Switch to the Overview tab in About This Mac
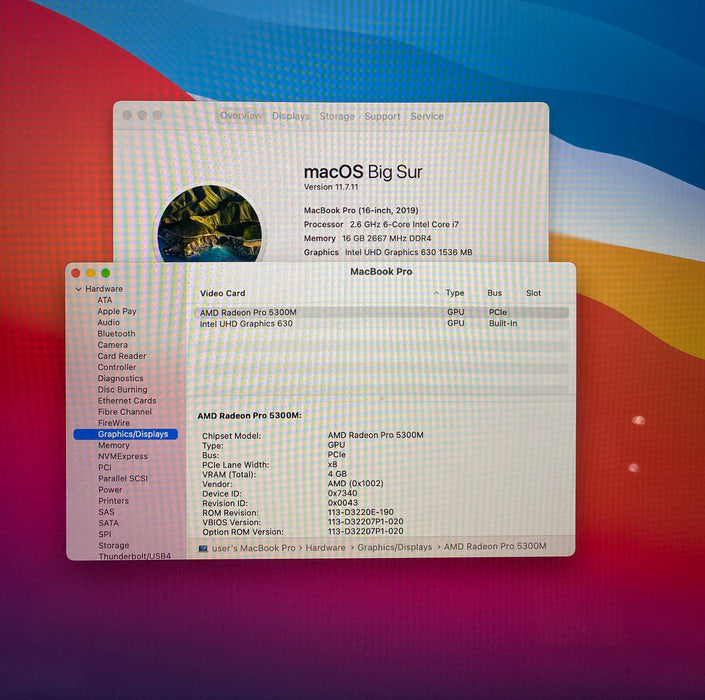This screenshot has width=705, height=700. (241, 116)
